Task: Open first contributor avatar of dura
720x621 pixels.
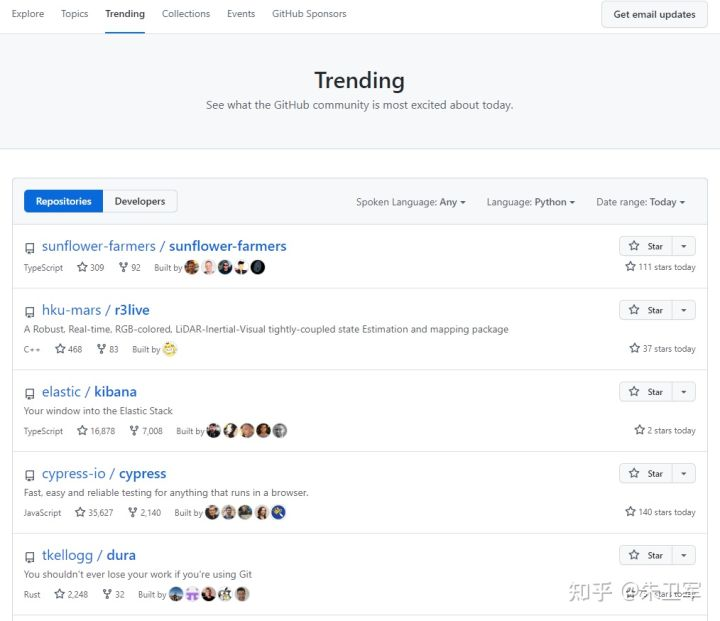Action: pyautogui.click(x=176, y=594)
